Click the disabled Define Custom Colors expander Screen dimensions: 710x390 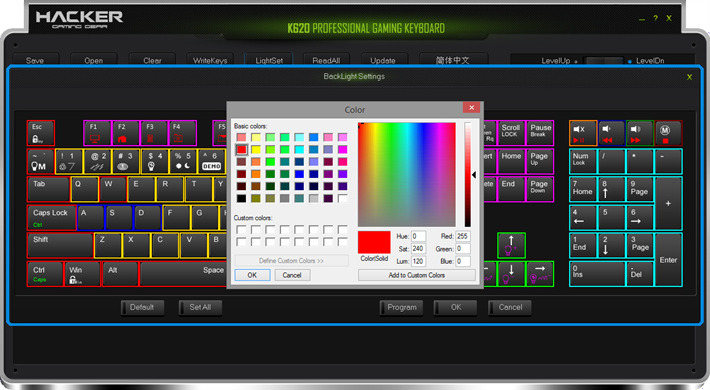pos(291,261)
